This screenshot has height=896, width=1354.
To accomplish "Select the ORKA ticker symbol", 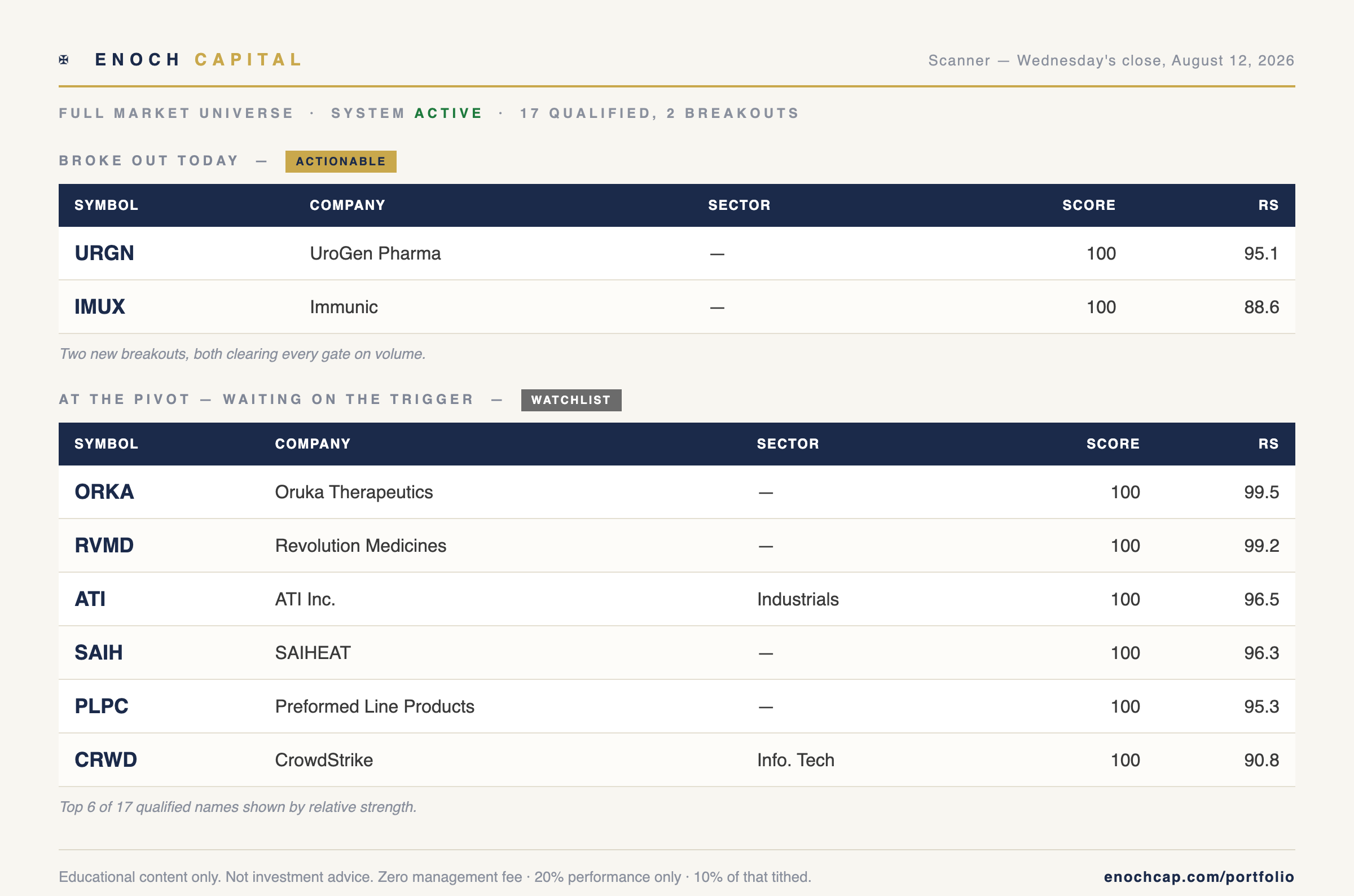I will [x=104, y=492].
